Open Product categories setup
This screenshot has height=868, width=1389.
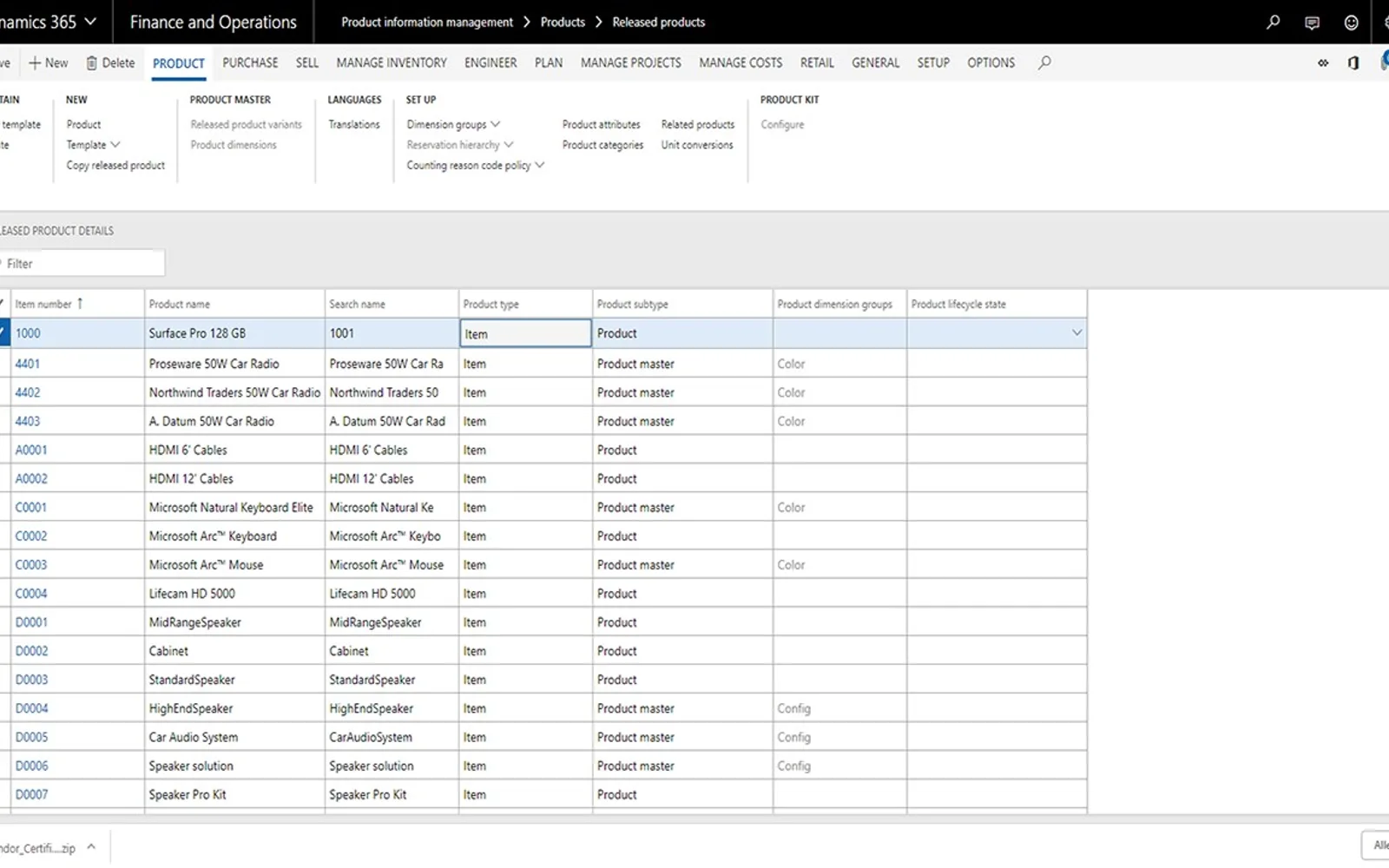point(602,145)
